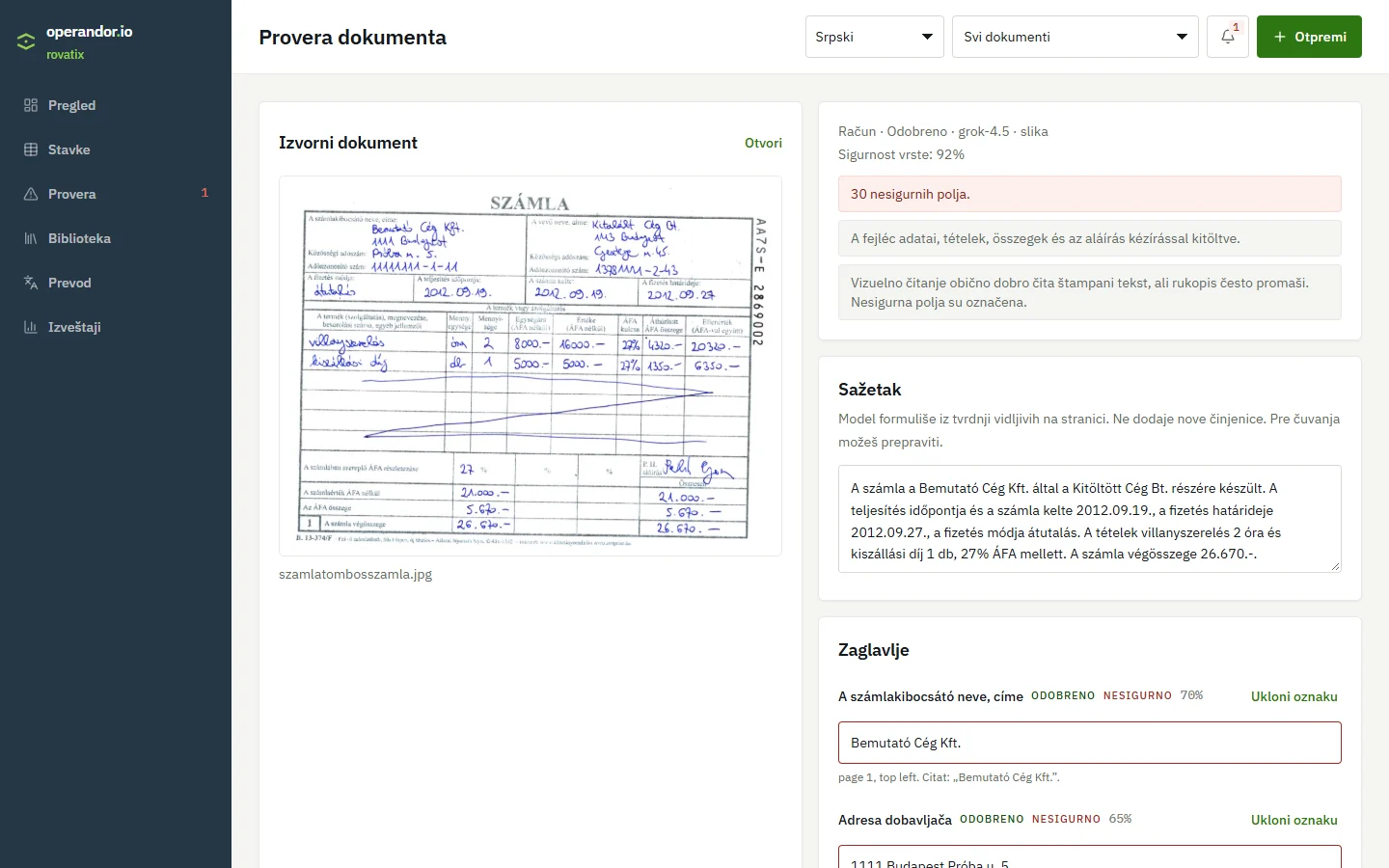Click the operandor.io logo icon
Screen dimensions: 1389x868
pos(26,41)
